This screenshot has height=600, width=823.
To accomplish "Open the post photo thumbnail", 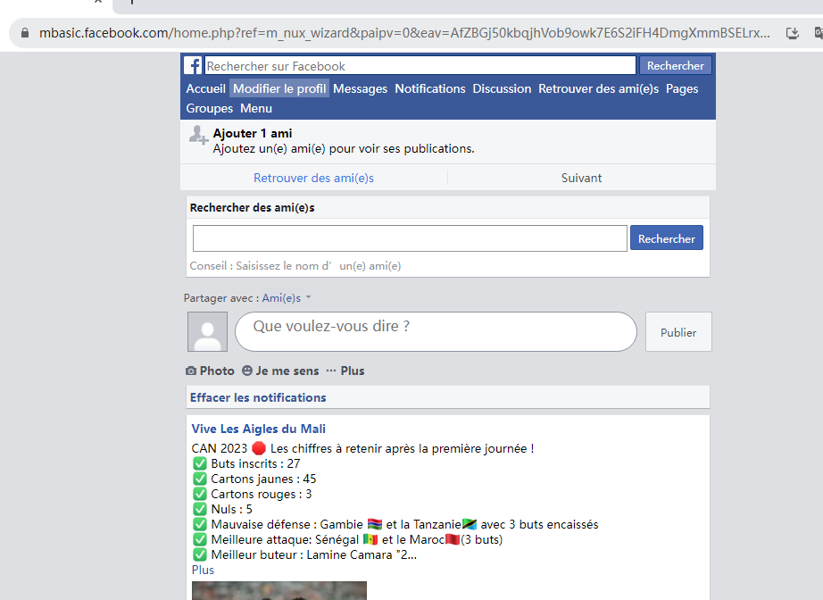I will [279, 591].
